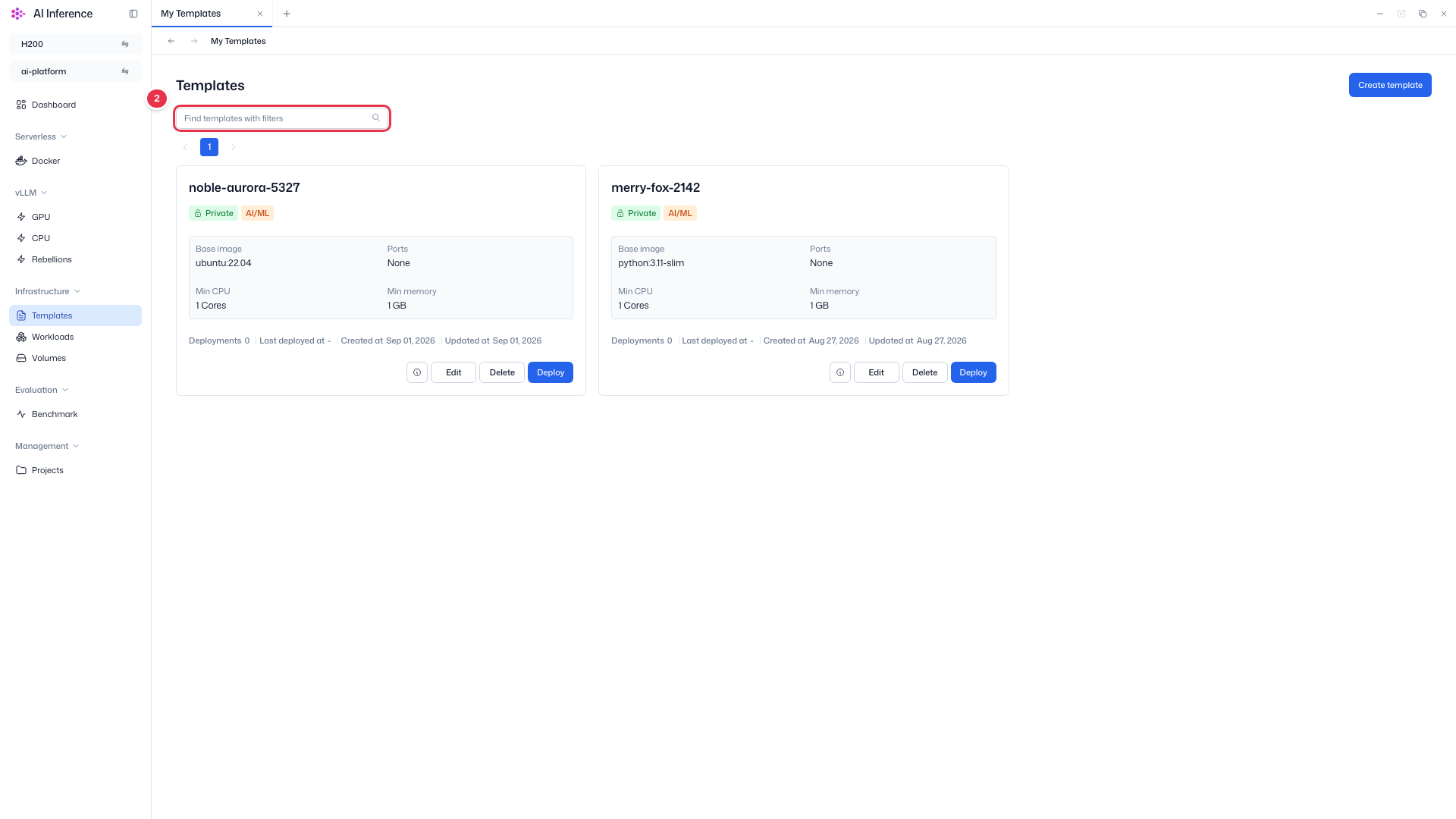
Task: Collapse the vLLM section
Action: tap(31, 193)
